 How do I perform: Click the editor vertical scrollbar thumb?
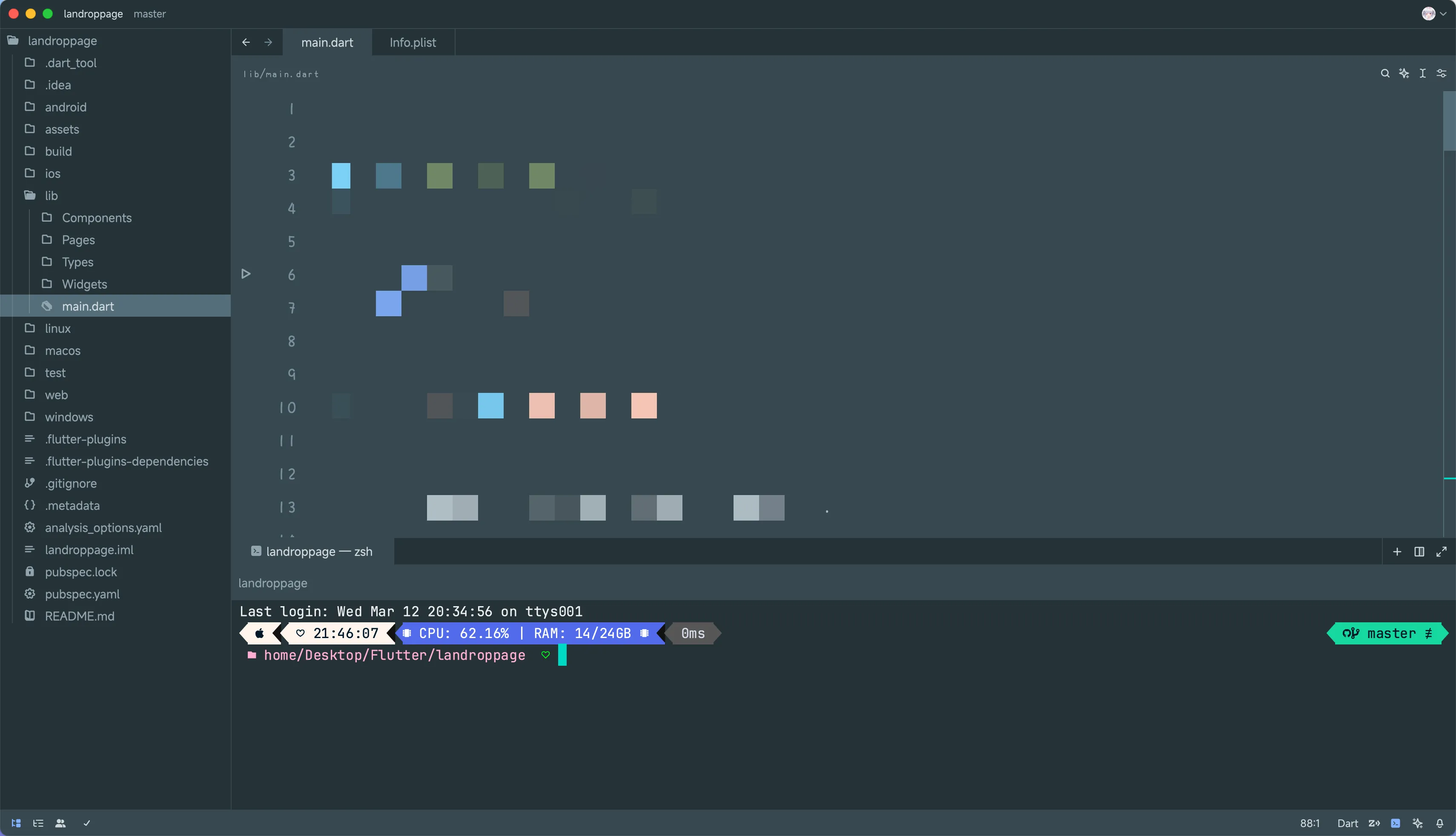1449,120
